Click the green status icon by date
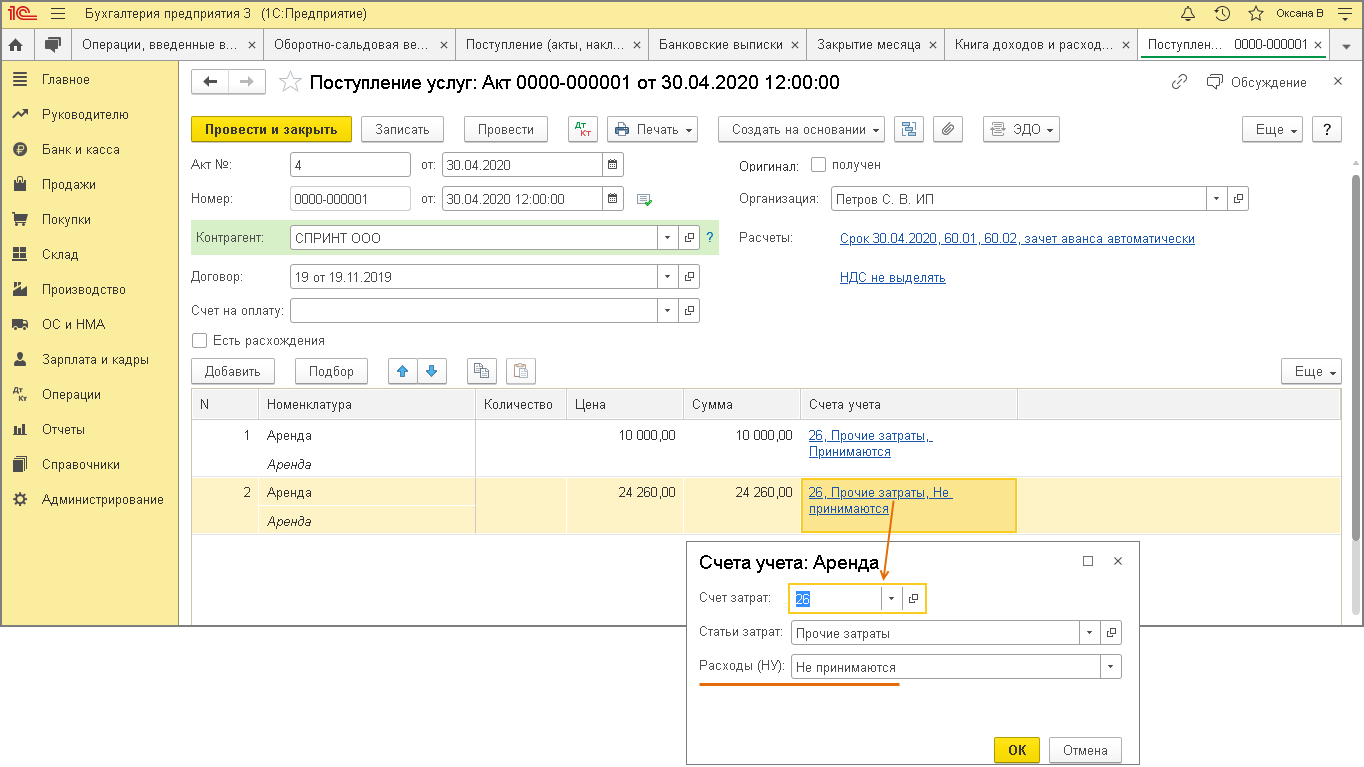 coord(644,199)
